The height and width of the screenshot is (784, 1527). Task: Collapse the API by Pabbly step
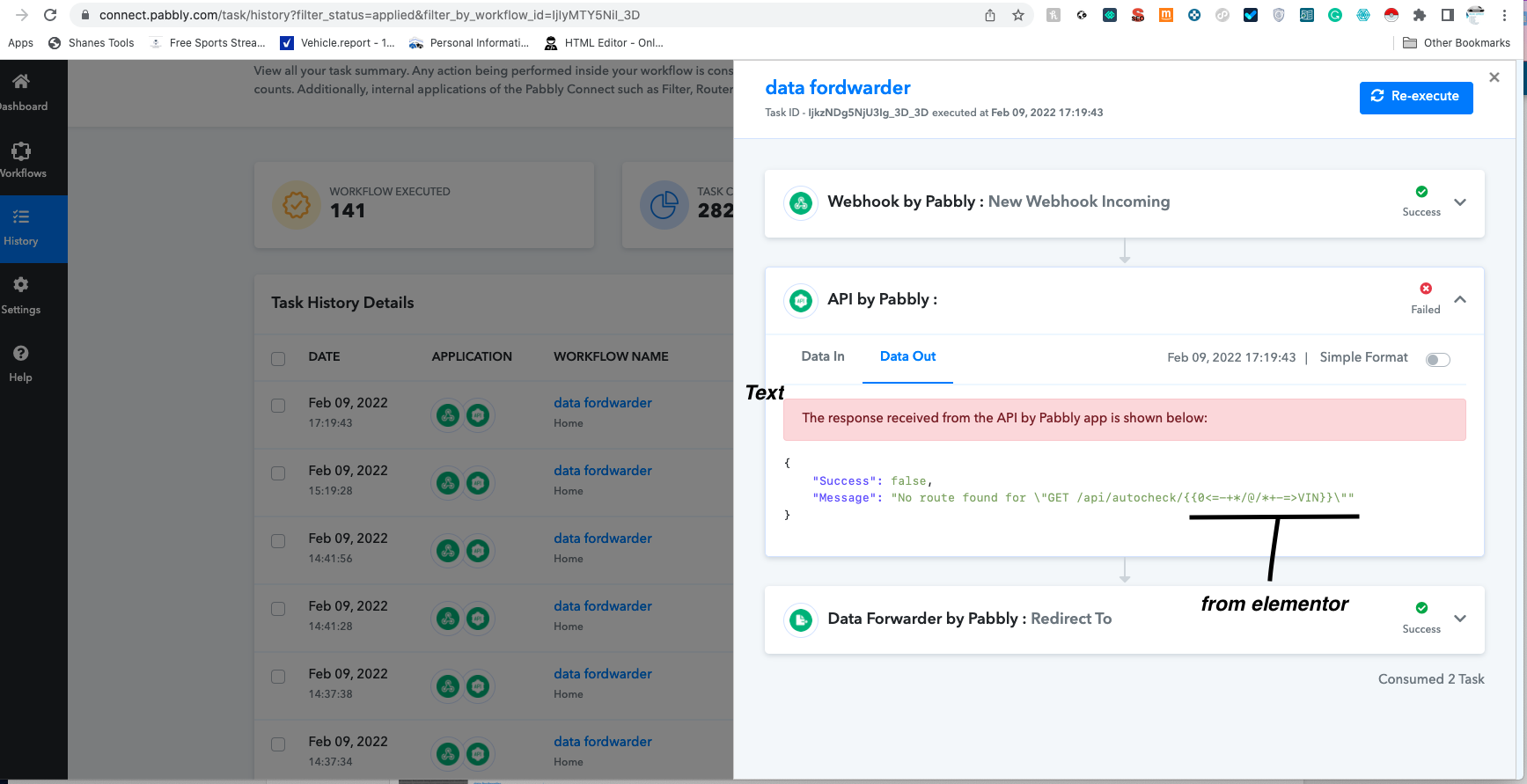coord(1460,299)
